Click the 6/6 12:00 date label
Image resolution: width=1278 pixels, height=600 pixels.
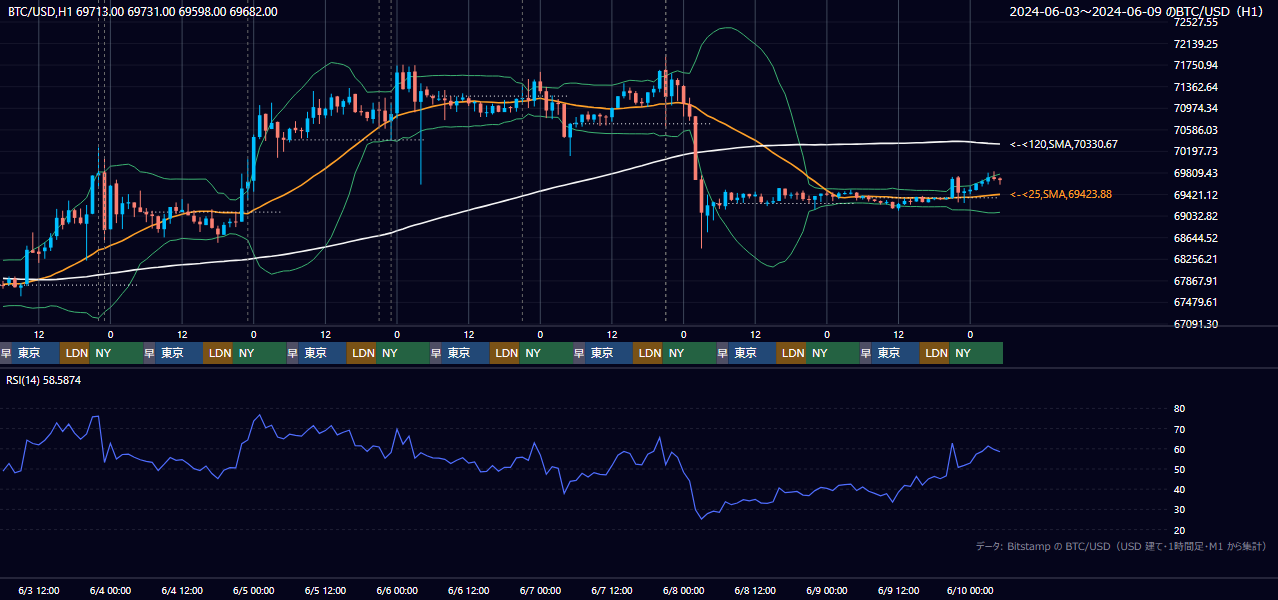[469, 590]
